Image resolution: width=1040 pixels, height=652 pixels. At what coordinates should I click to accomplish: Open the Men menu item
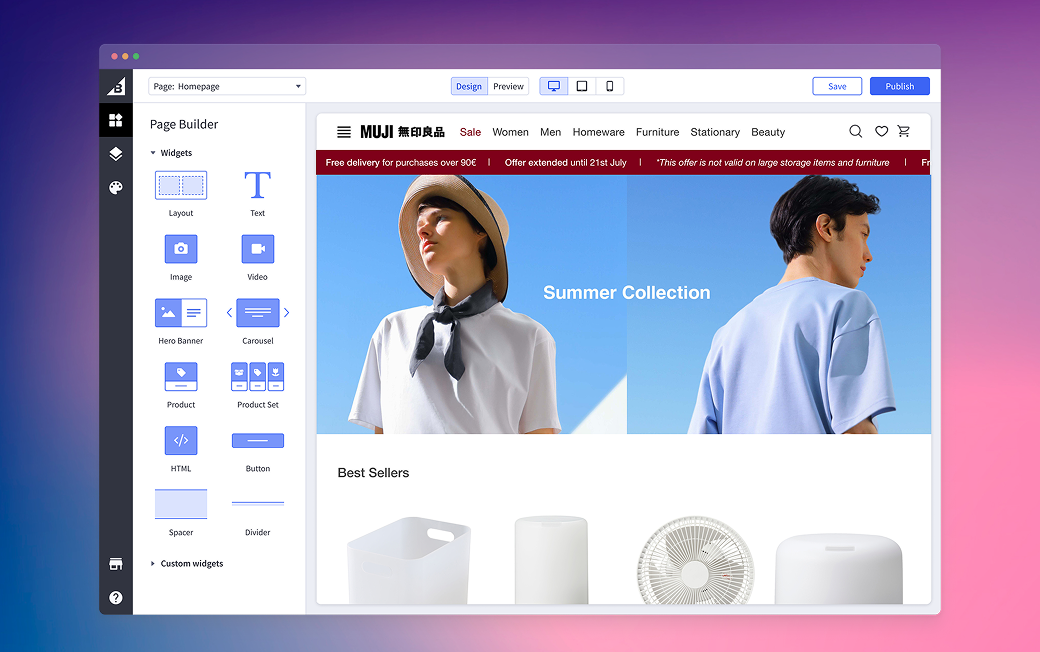(551, 132)
